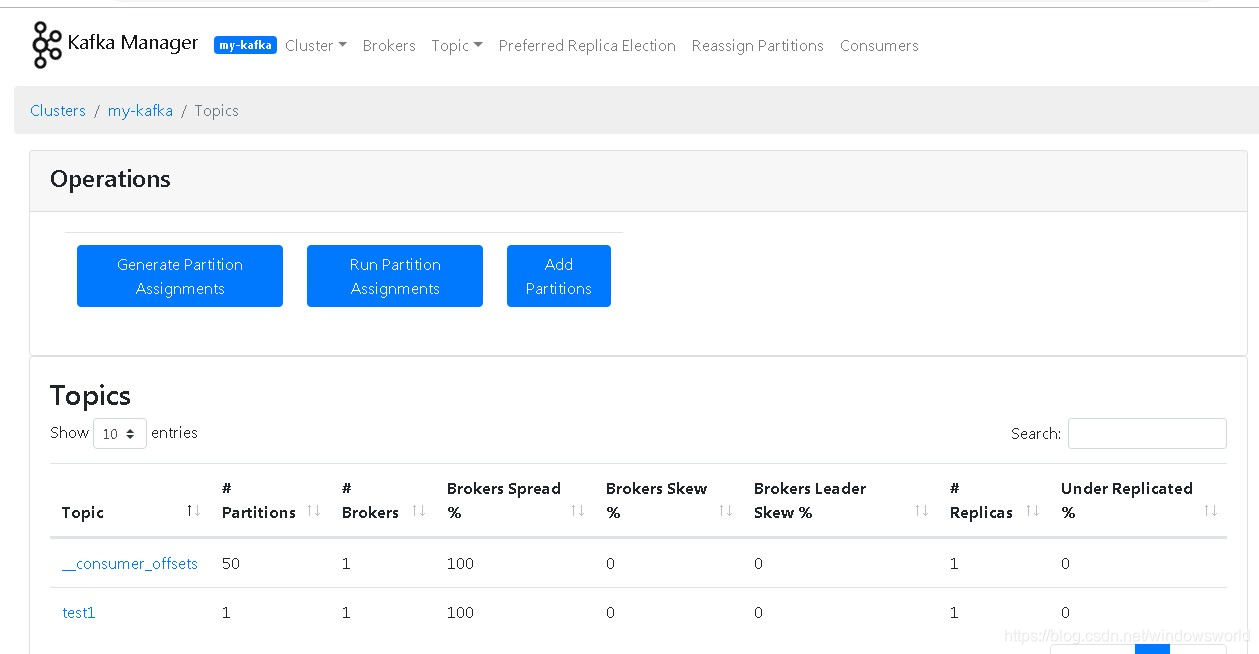Click the Kafka Manager logo icon
This screenshot has height=654, width=1259.
46,45
